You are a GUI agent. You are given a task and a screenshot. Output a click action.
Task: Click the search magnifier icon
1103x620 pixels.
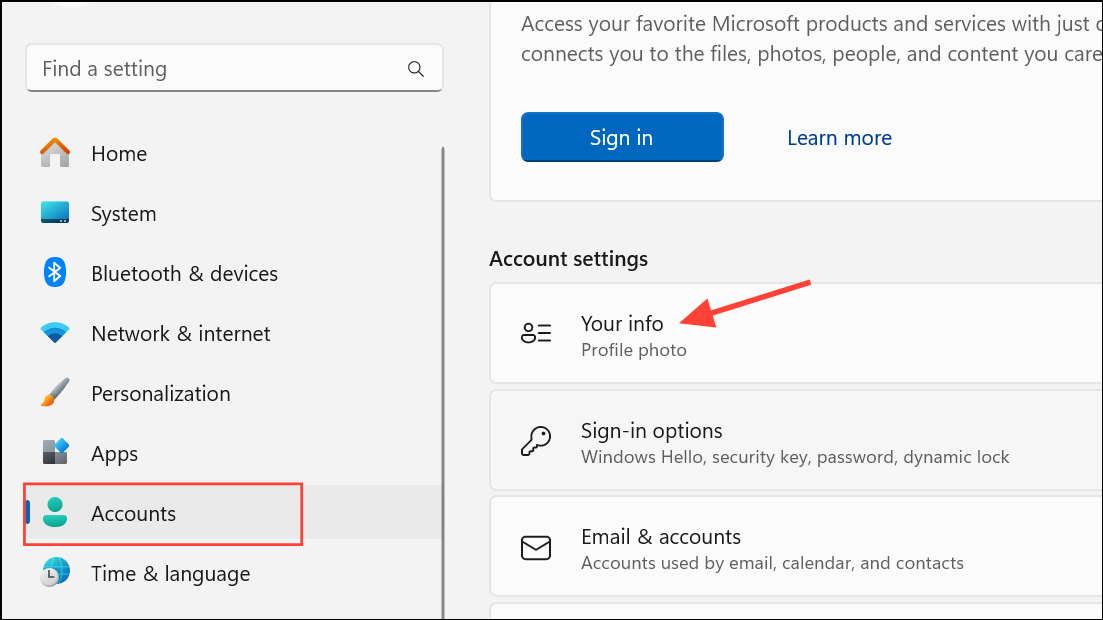pyautogui.click(x=416, y=69)
